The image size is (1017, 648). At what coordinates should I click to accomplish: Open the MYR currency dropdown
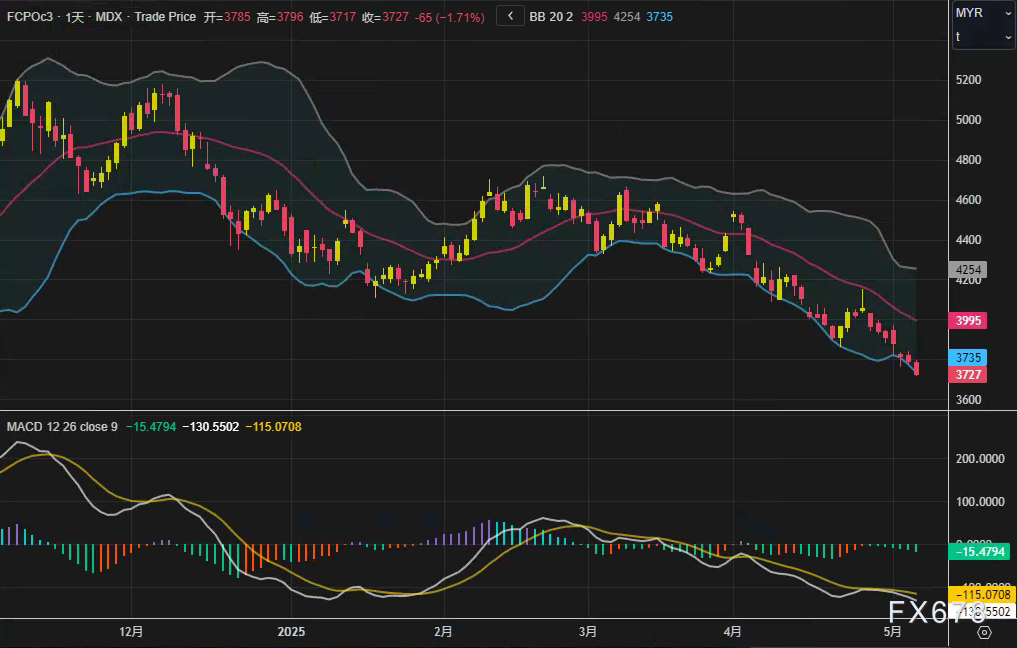coord(982,13)
